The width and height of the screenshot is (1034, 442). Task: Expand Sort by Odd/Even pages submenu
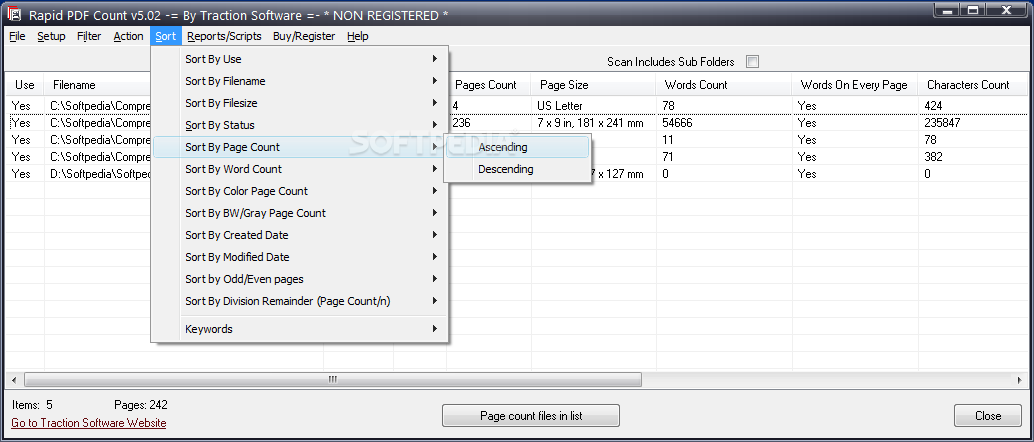[300, 279]
